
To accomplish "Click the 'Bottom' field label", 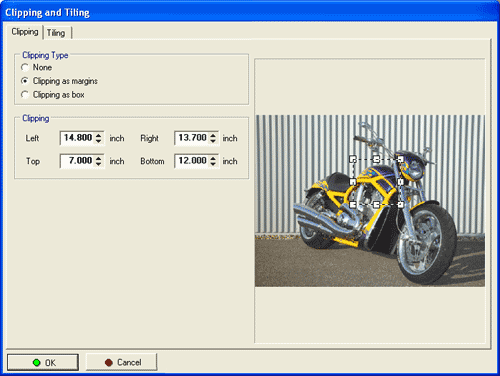I will click(152, 161).
